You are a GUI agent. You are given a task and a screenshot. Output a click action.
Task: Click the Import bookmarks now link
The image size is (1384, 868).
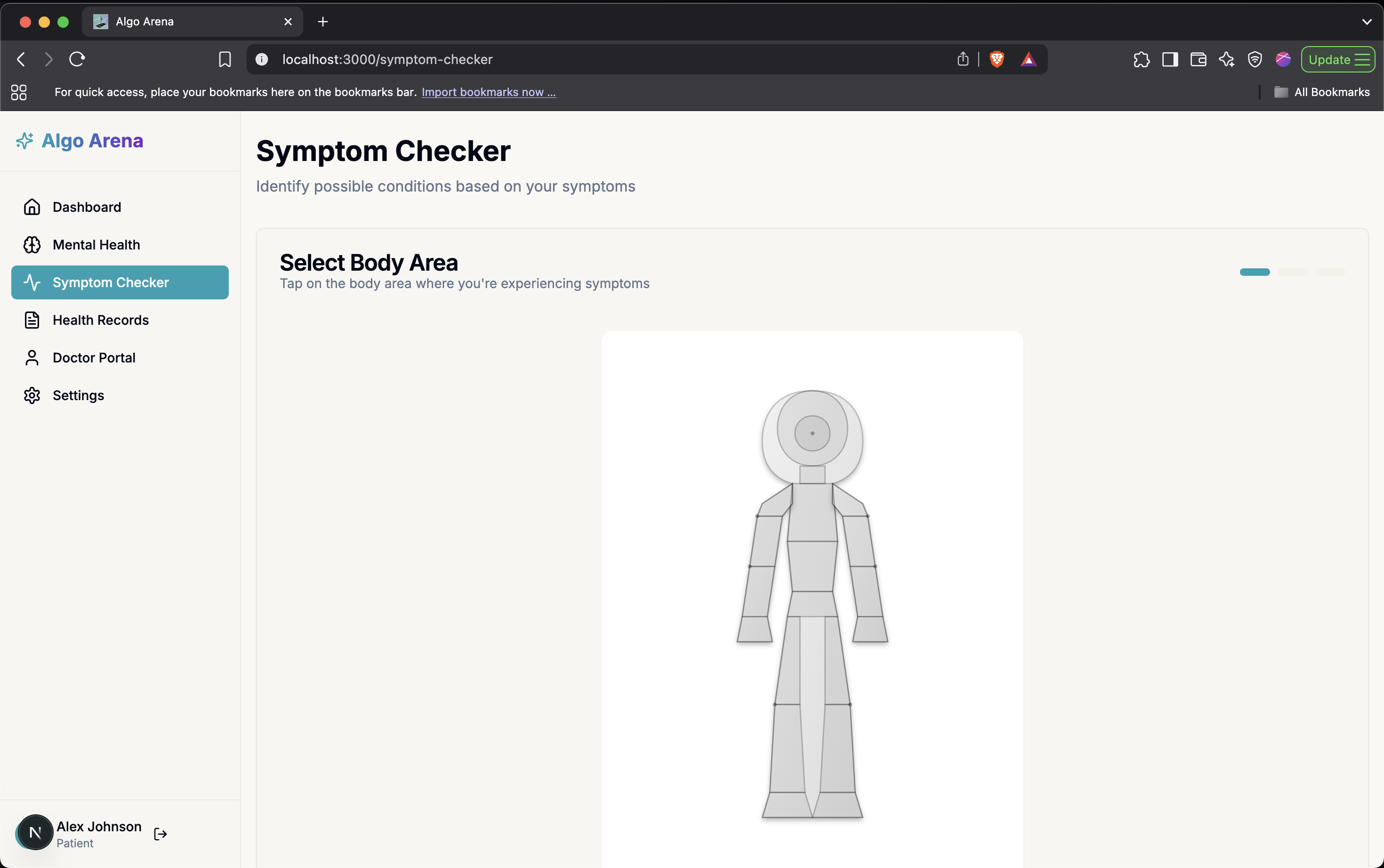(x=489, y=92)
